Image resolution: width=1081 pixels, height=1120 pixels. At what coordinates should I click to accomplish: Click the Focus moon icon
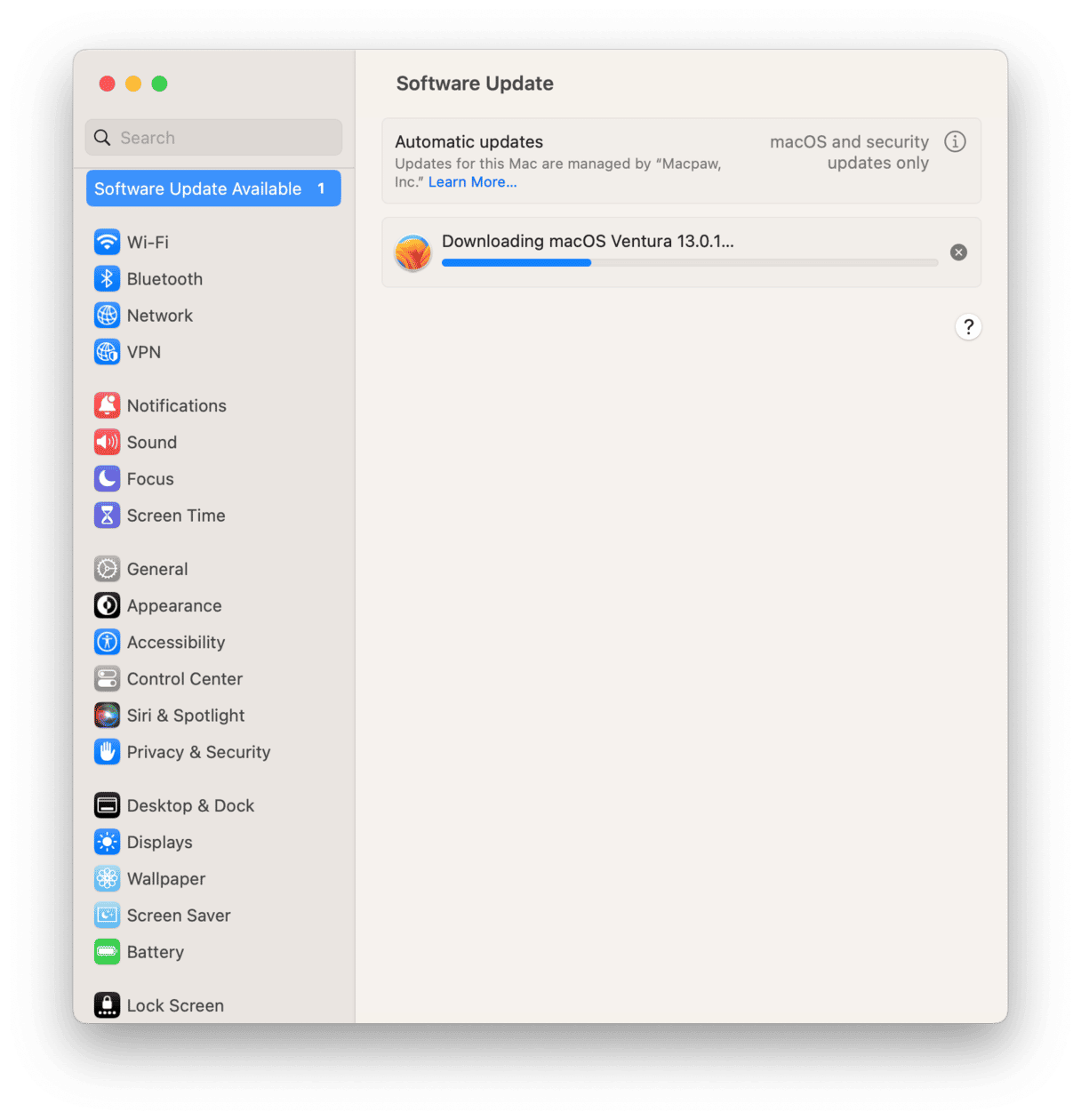pyautogui.click(x=107, y=478)
